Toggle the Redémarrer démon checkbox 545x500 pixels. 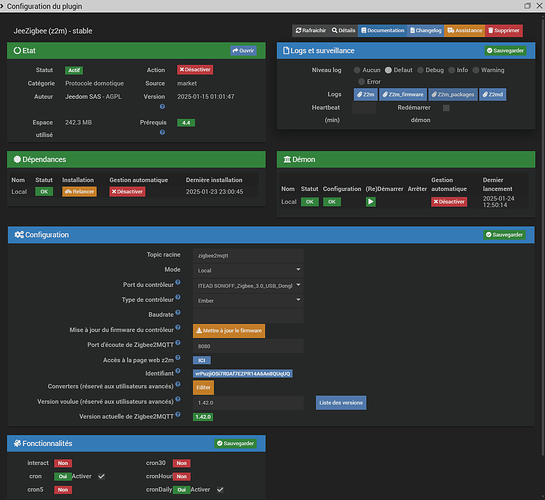click(446, 108)
